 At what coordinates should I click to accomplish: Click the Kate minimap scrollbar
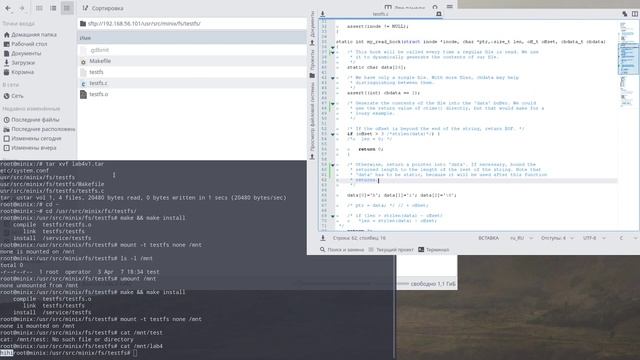628,124
